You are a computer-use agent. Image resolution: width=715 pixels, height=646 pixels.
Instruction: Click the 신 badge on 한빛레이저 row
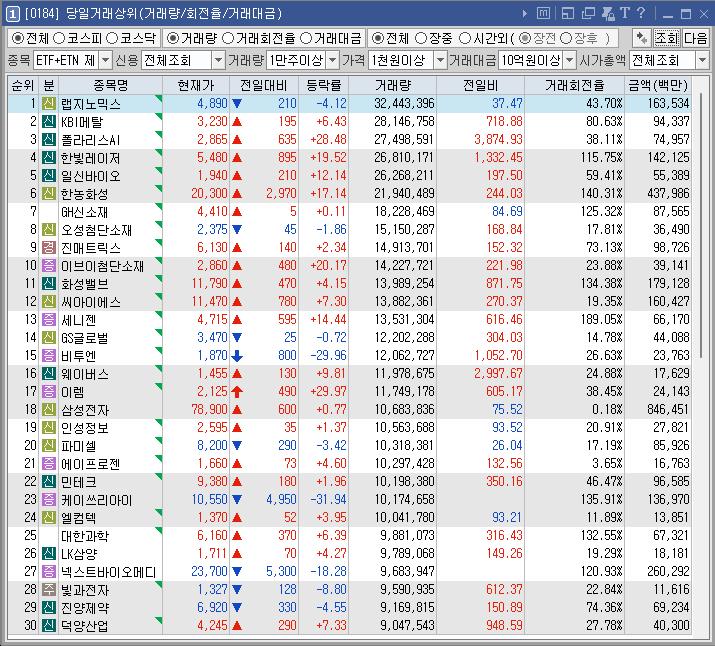pos(49,158)
